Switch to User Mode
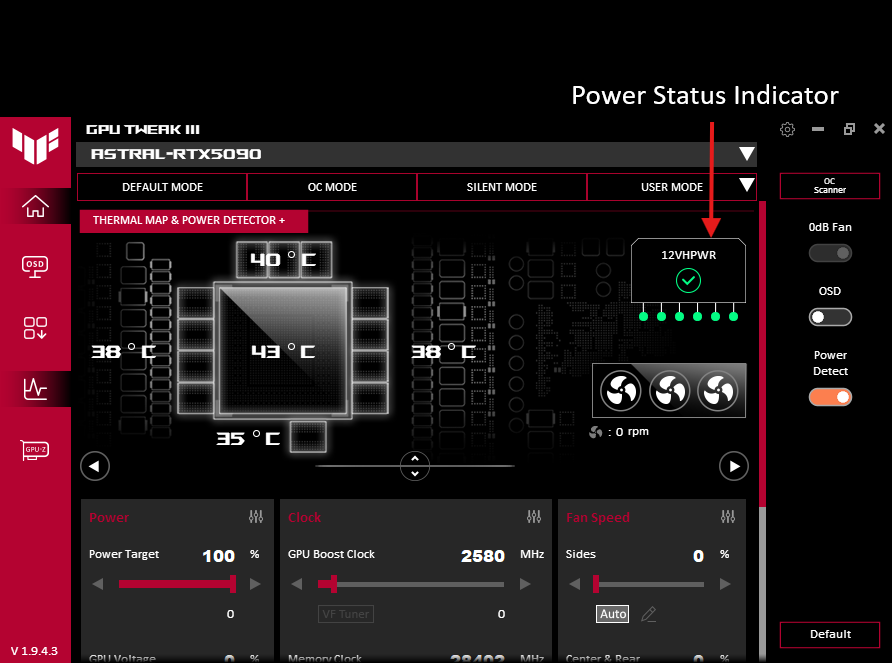Viewport: 892px width, 663px height. (x=671, y=187)
